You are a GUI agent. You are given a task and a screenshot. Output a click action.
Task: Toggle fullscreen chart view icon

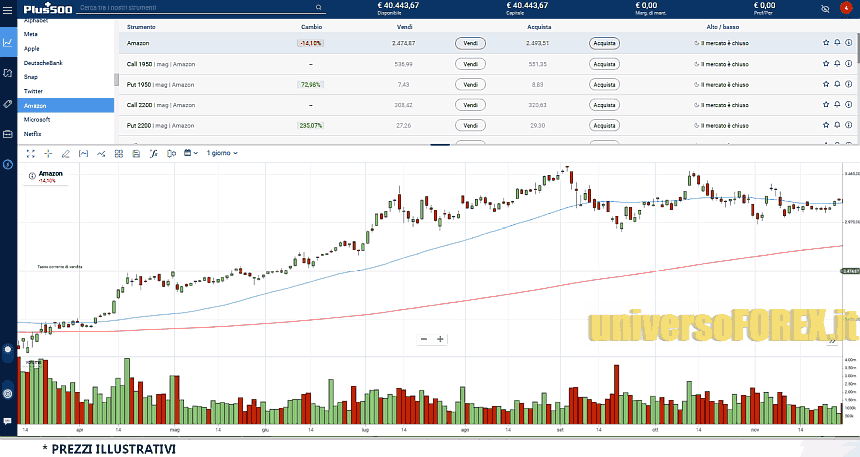(x=30, y=153)
